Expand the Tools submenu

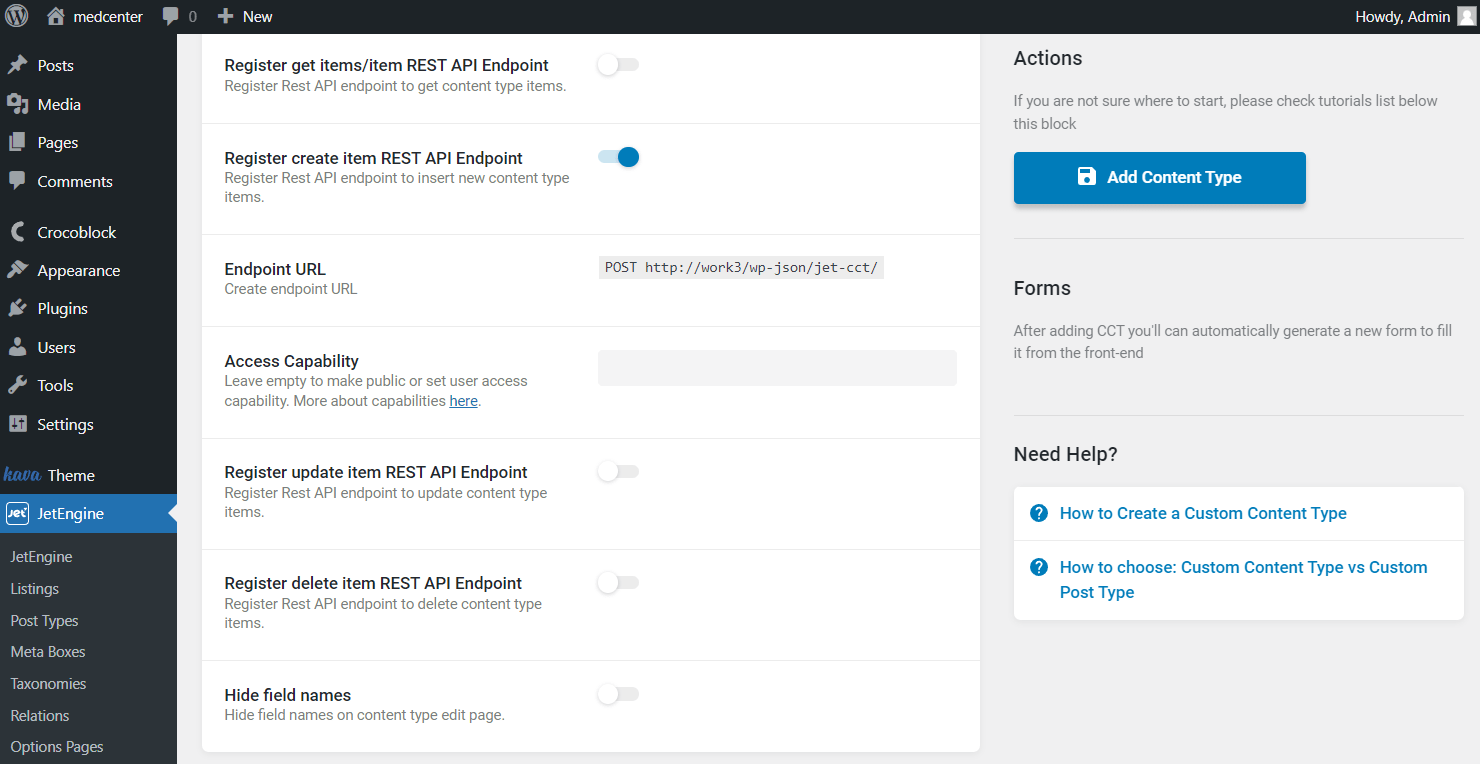[47, 385]
